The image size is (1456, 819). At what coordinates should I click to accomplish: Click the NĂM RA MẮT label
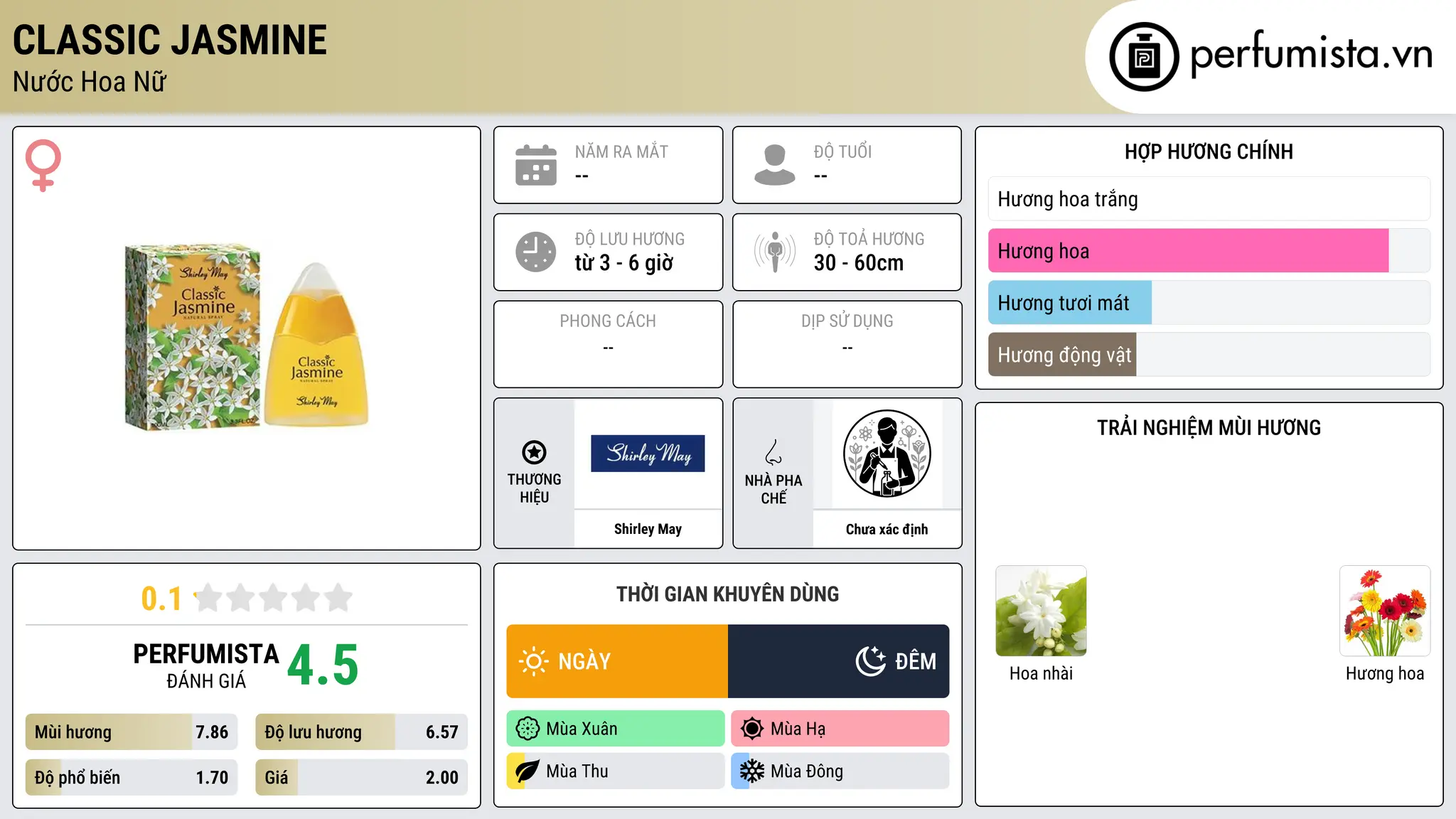pos(621,151)
